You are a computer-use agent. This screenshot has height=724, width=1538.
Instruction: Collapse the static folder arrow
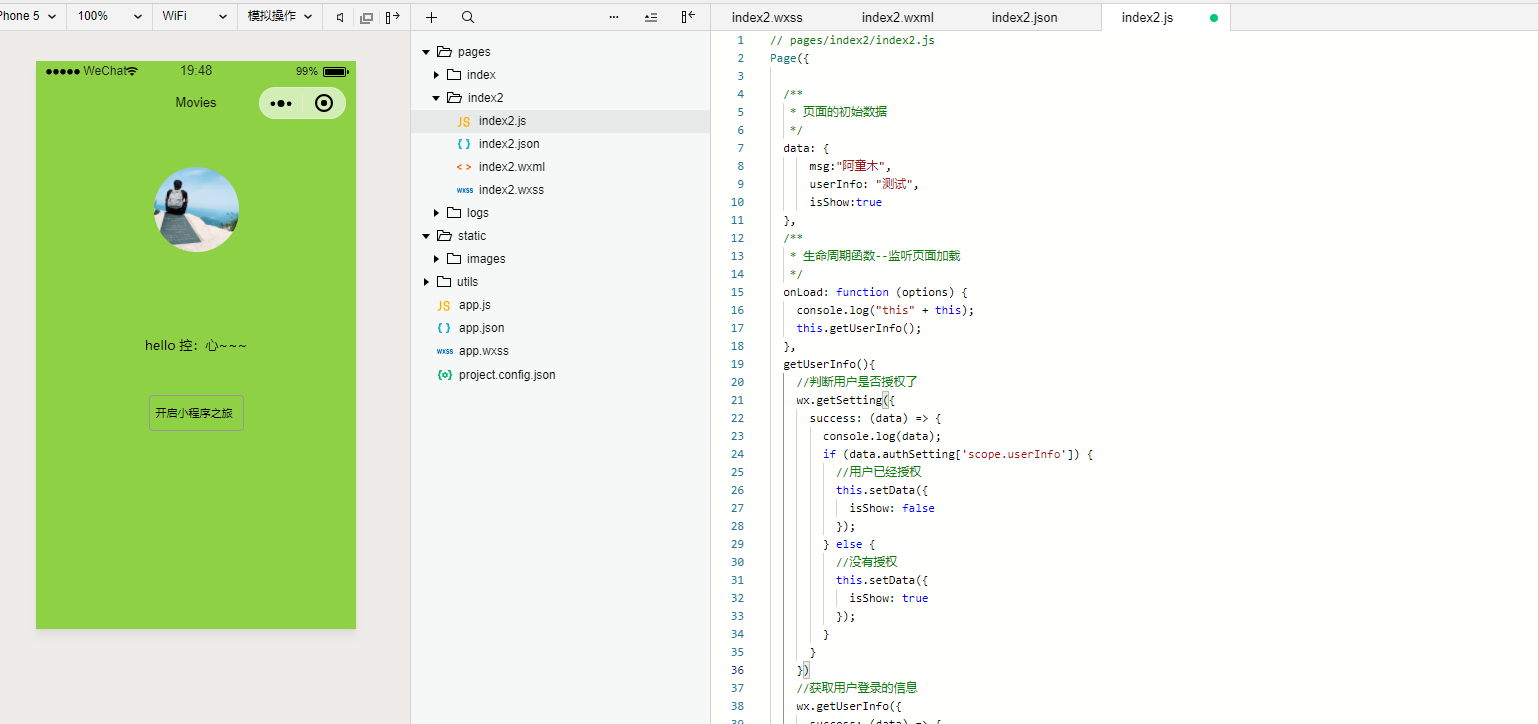point(426,236)
